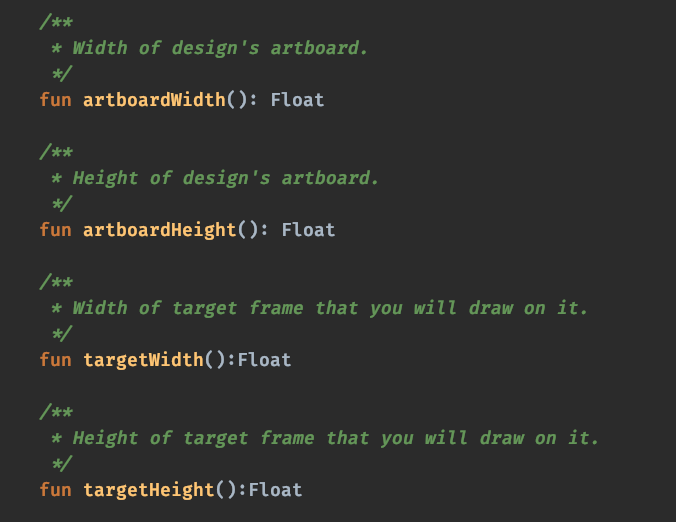Click comment 'Height of design's artboard.'

pyautogui.click(x=225, y=178)
